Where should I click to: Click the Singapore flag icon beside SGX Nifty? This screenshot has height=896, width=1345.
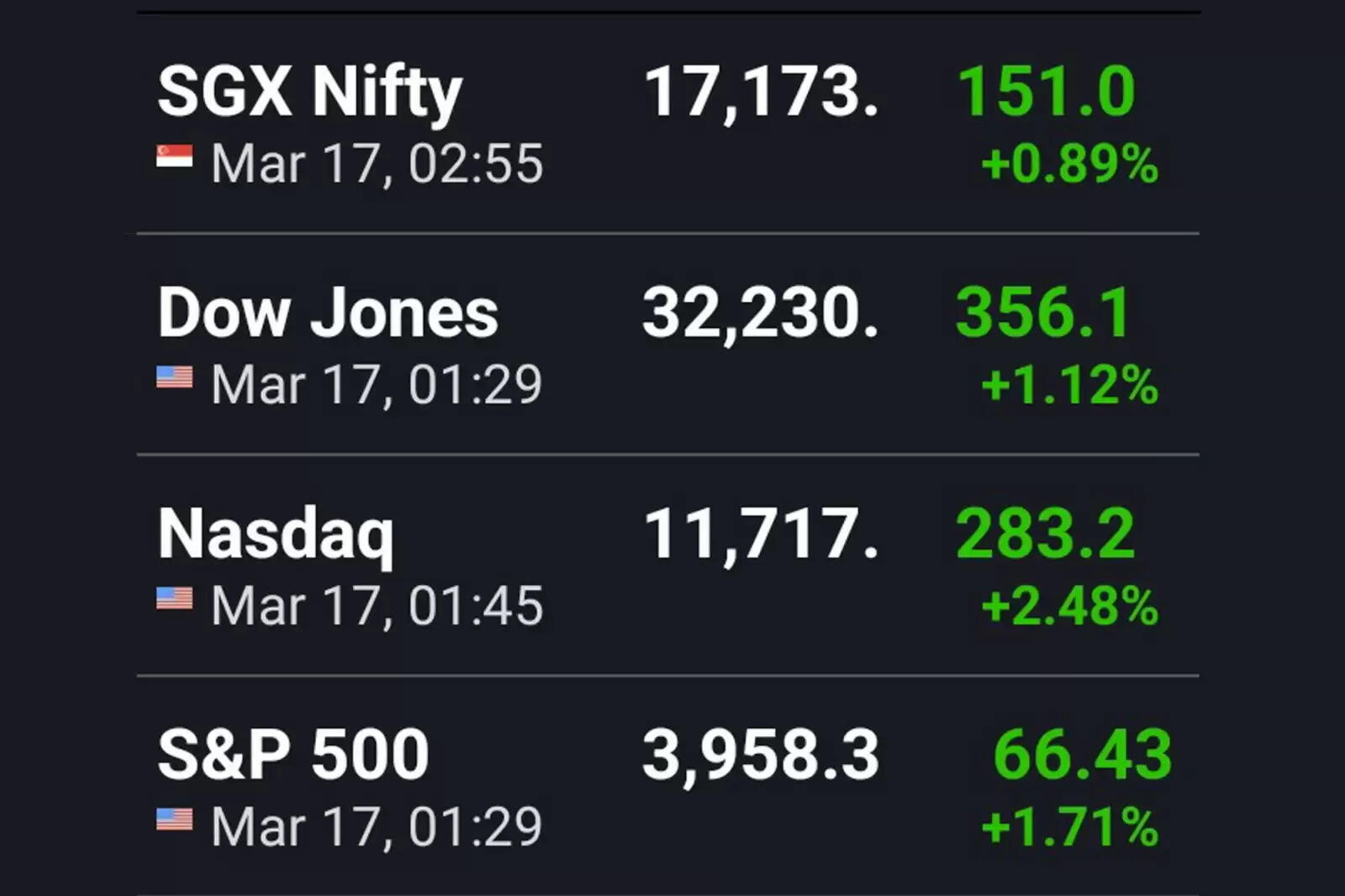174,156
